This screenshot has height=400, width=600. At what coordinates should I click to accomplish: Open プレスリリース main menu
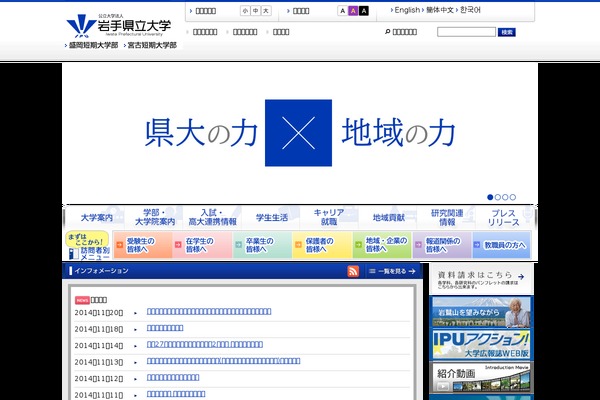pos(504,217)
